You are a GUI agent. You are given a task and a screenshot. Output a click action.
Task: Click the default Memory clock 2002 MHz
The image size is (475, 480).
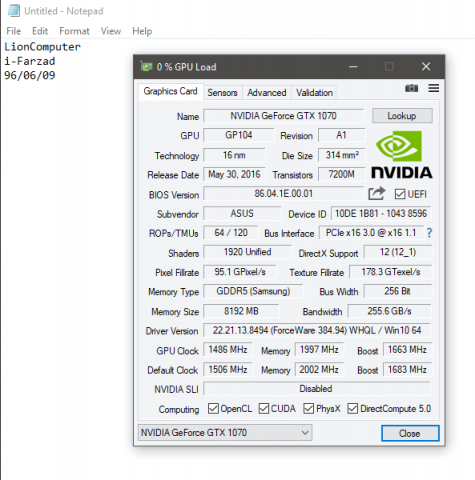(319, 369)
